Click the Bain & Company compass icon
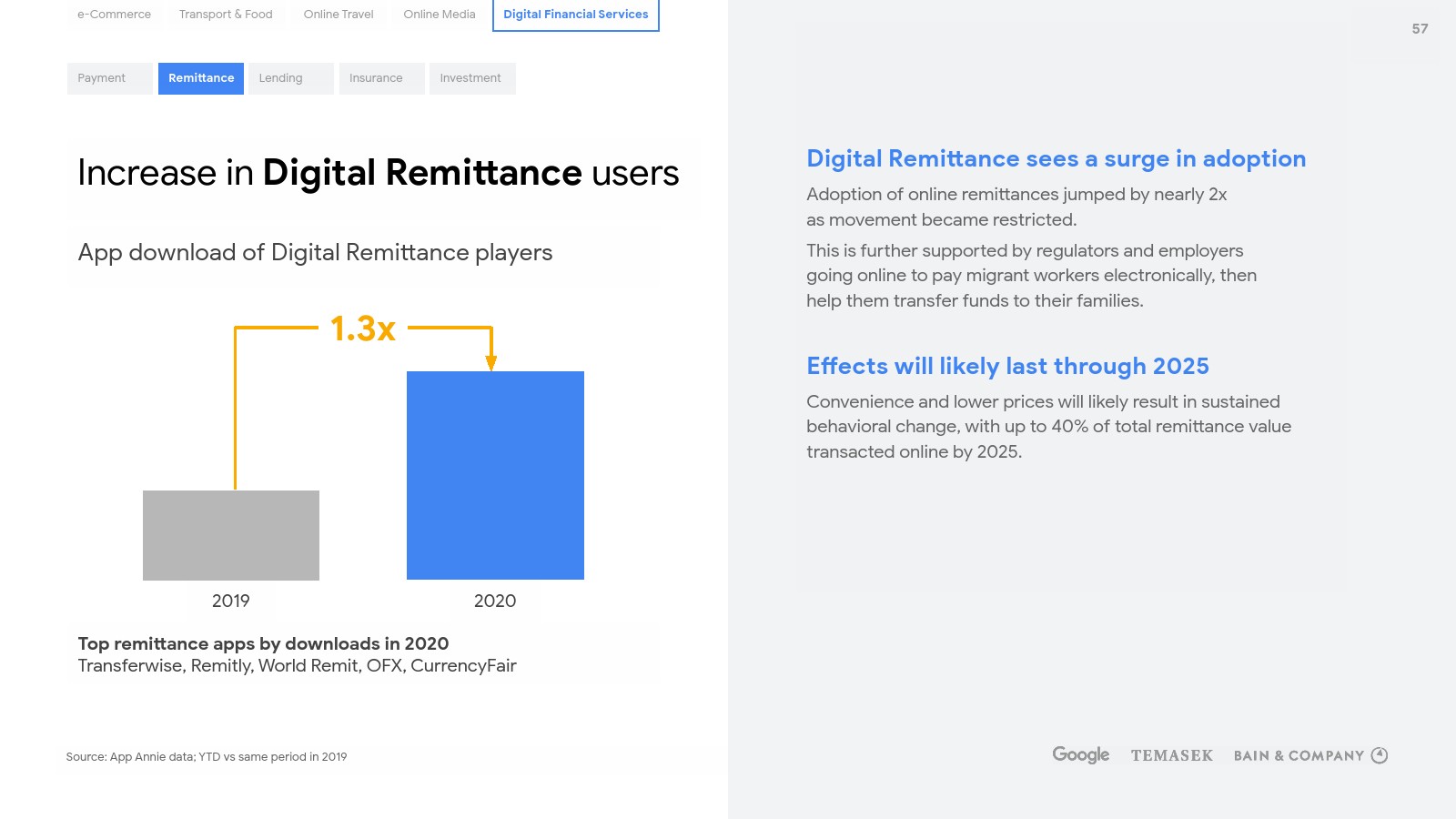The image size is (1456, 819). click(x=1380, y=755)
